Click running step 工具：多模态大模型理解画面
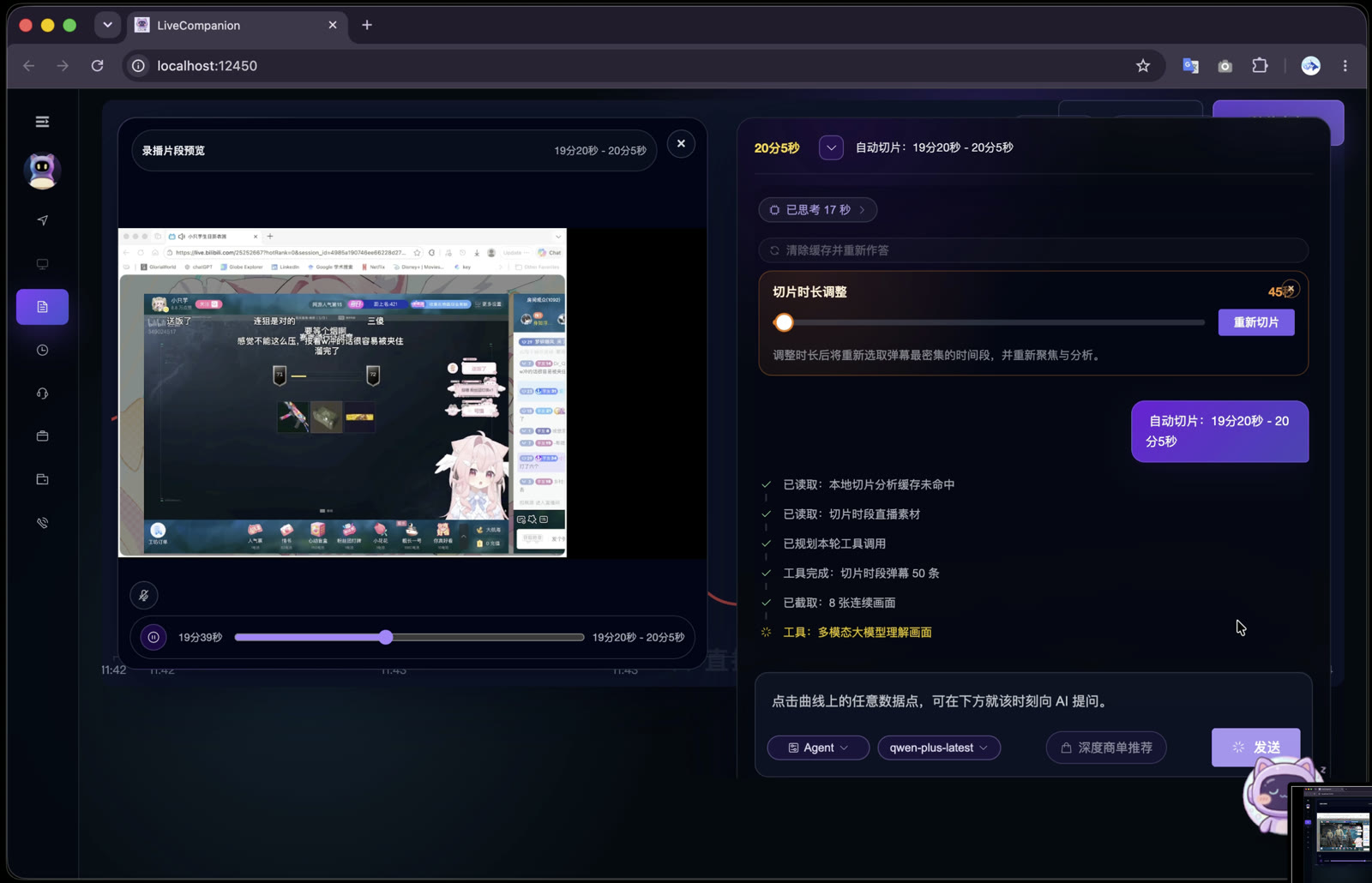The height and width of the screenshot is (883, 1372). coord(857,633)
